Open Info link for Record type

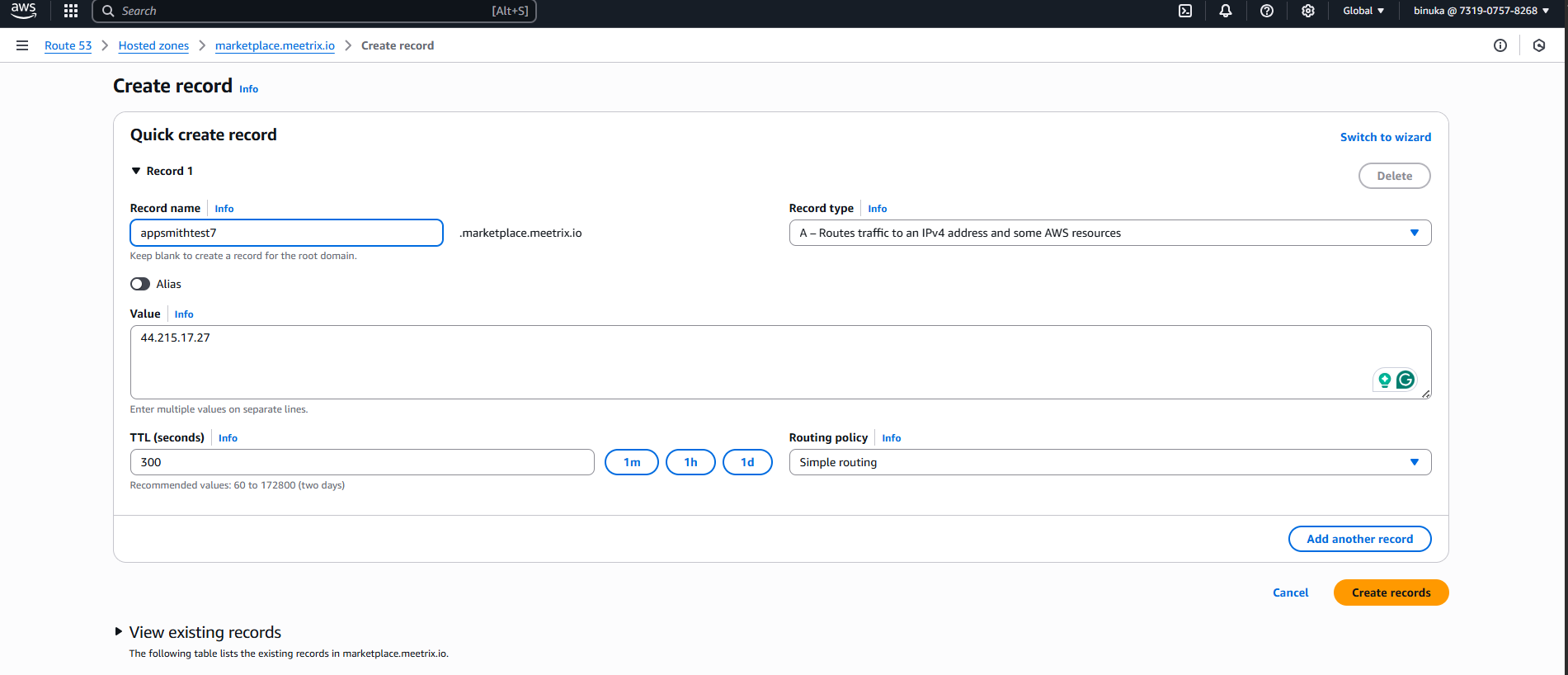877,209
